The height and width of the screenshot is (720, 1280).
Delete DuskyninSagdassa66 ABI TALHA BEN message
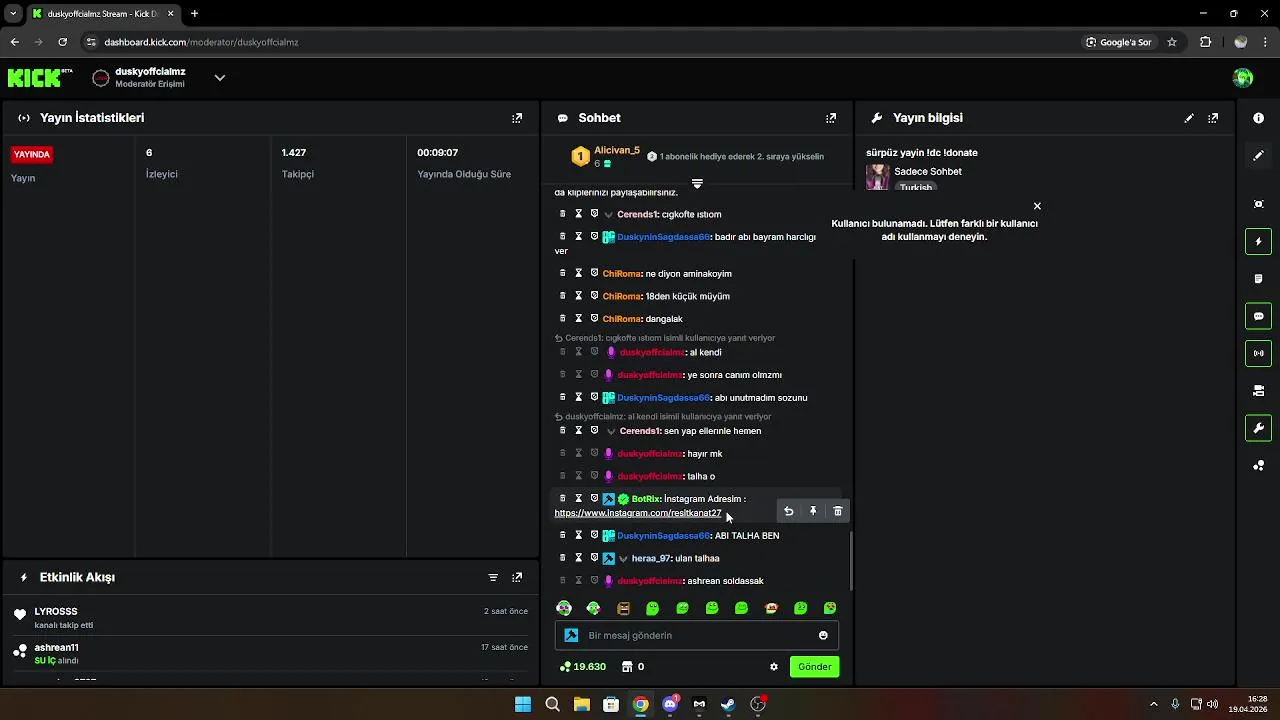[x=562, y=535]
